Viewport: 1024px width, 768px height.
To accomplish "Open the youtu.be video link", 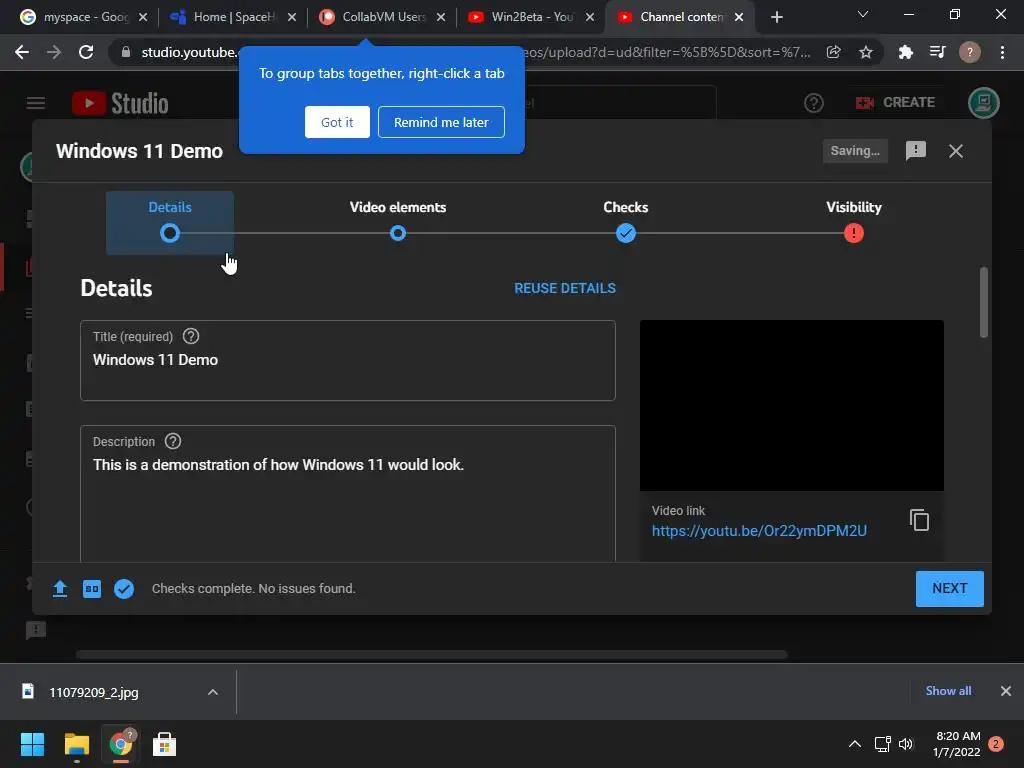I will 759,531.
